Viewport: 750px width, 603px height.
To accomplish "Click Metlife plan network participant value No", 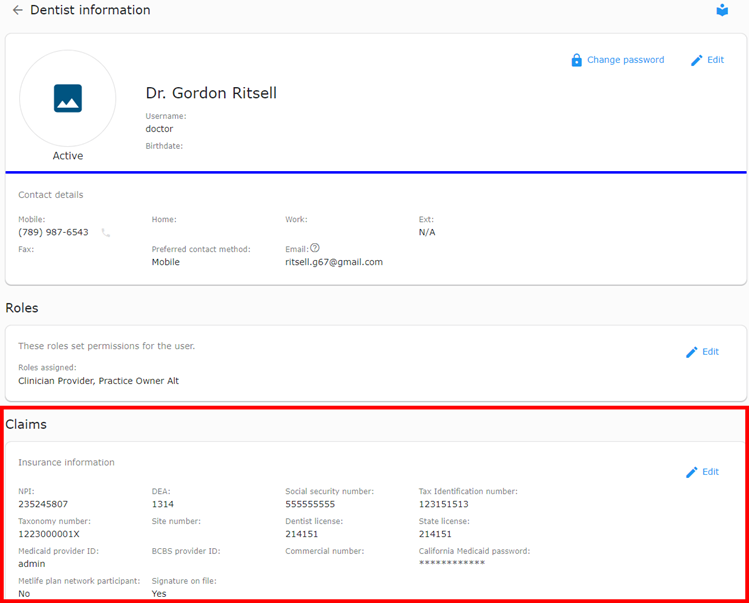I will 24,593.
